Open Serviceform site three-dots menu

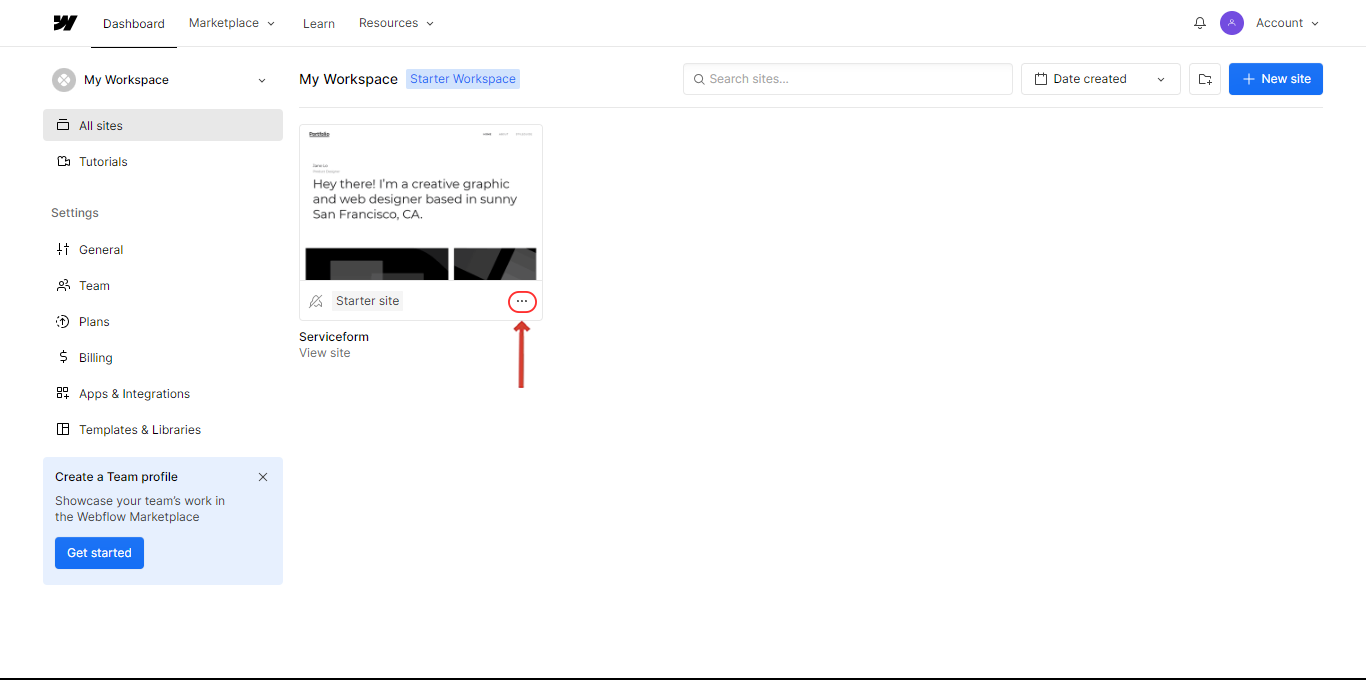coord(522,301)
